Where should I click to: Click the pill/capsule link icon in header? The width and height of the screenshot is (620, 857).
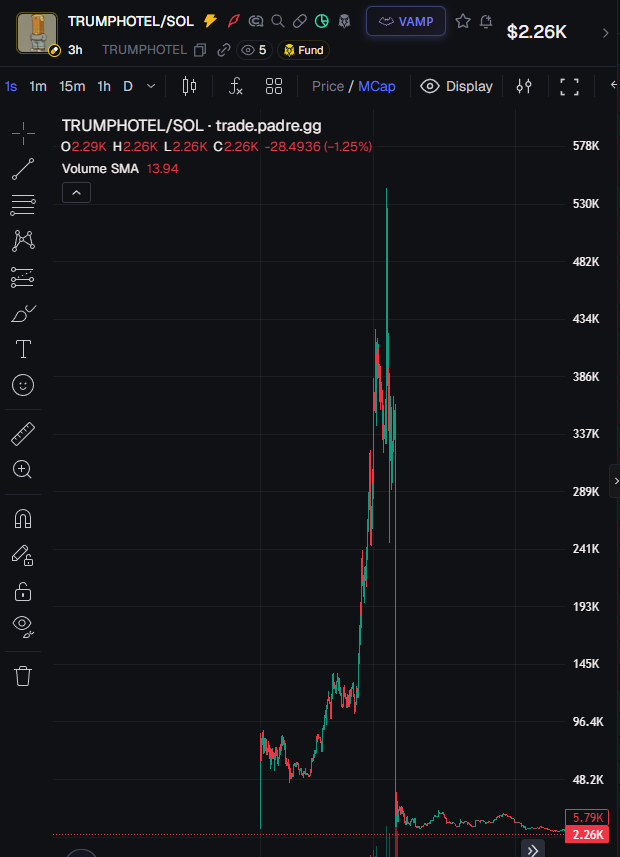pos(300,21)
